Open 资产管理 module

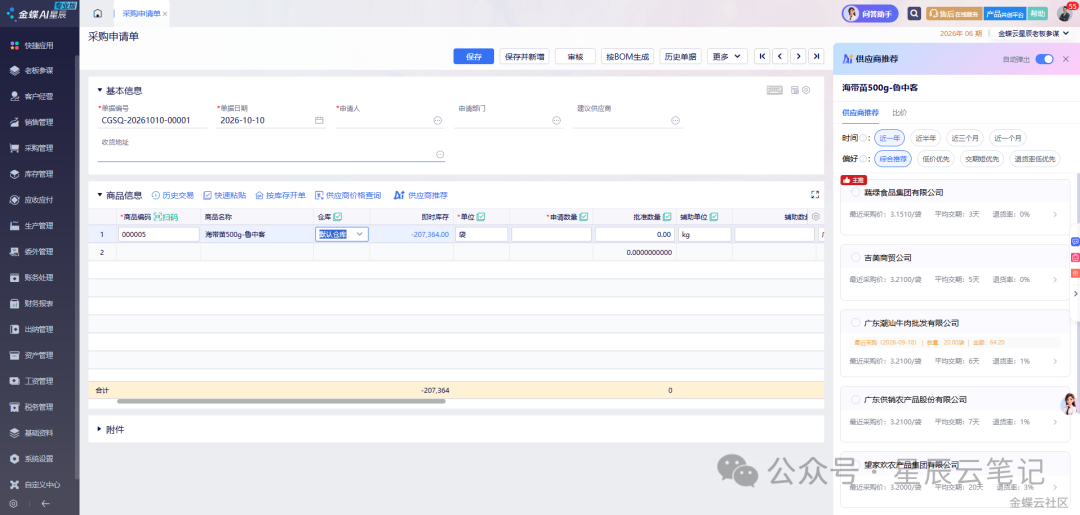coord(40,356)
